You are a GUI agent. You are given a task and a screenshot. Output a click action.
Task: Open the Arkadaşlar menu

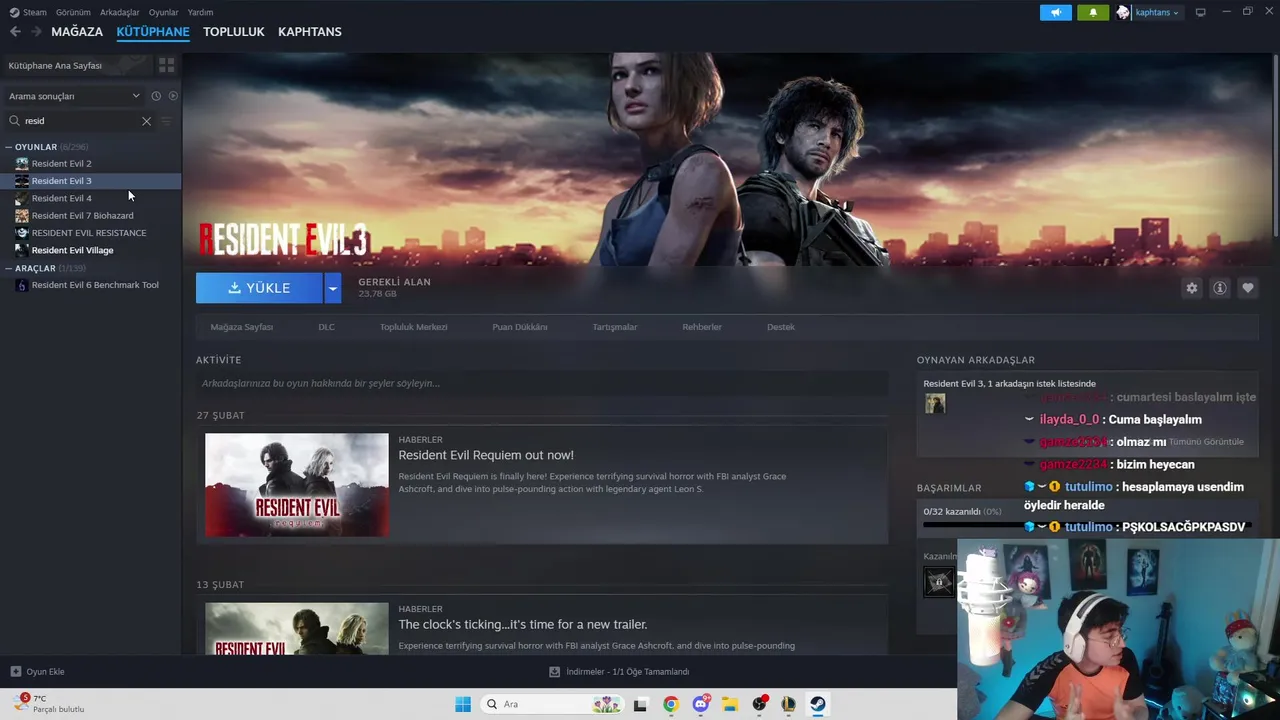pos(120,12)
